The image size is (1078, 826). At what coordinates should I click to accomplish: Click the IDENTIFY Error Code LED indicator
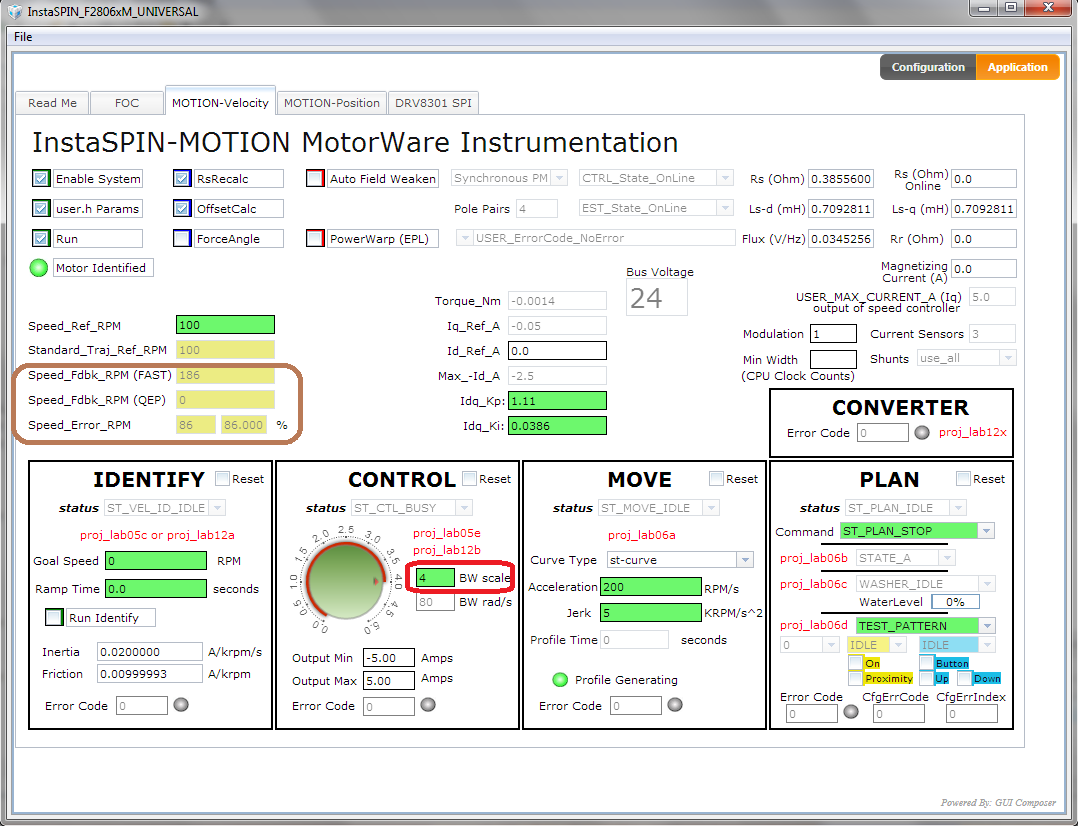coord(181,704)
